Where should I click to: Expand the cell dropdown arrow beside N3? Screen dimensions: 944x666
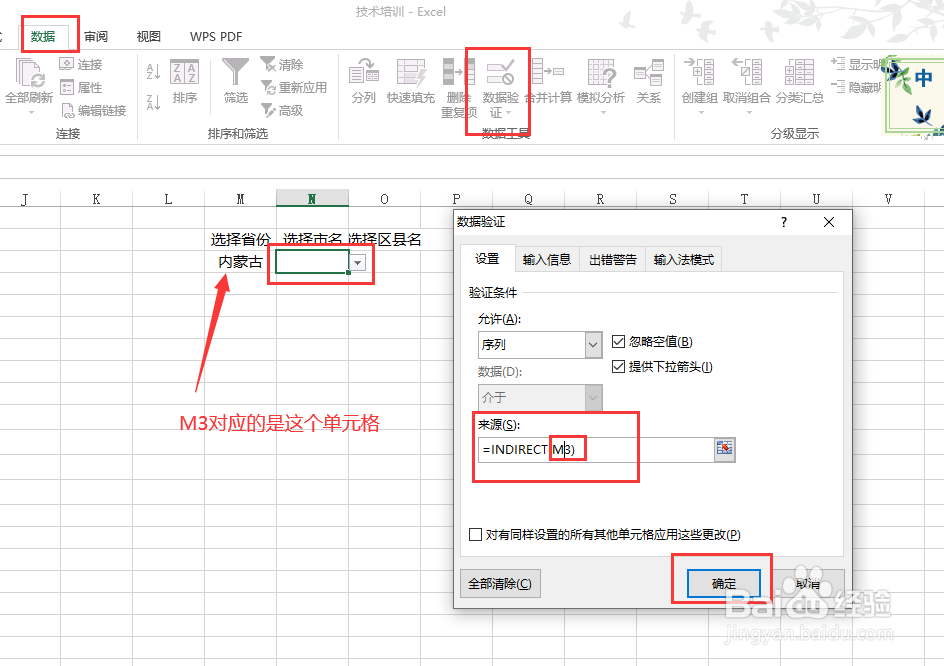357,261
